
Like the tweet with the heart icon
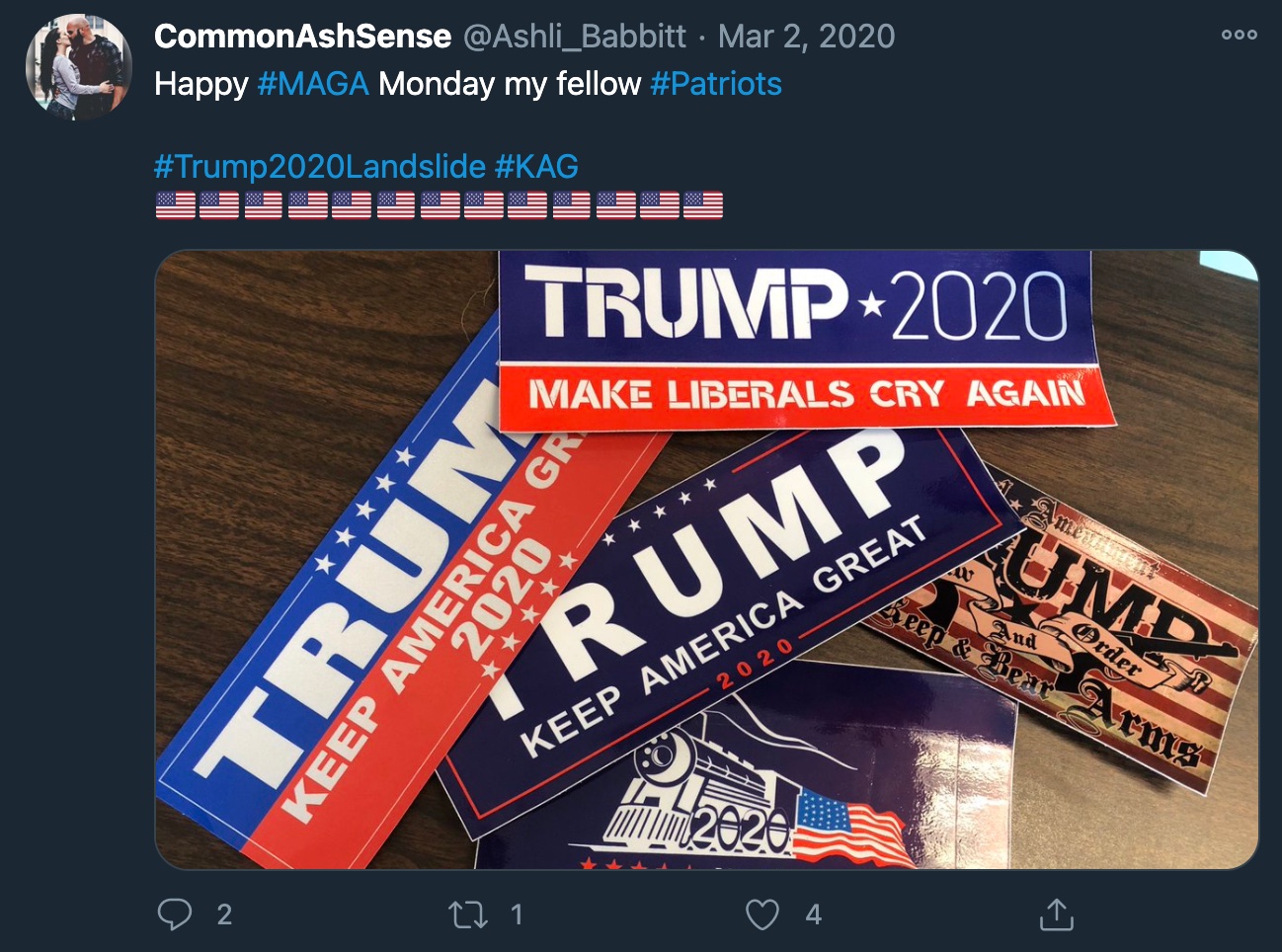point(761,914)
